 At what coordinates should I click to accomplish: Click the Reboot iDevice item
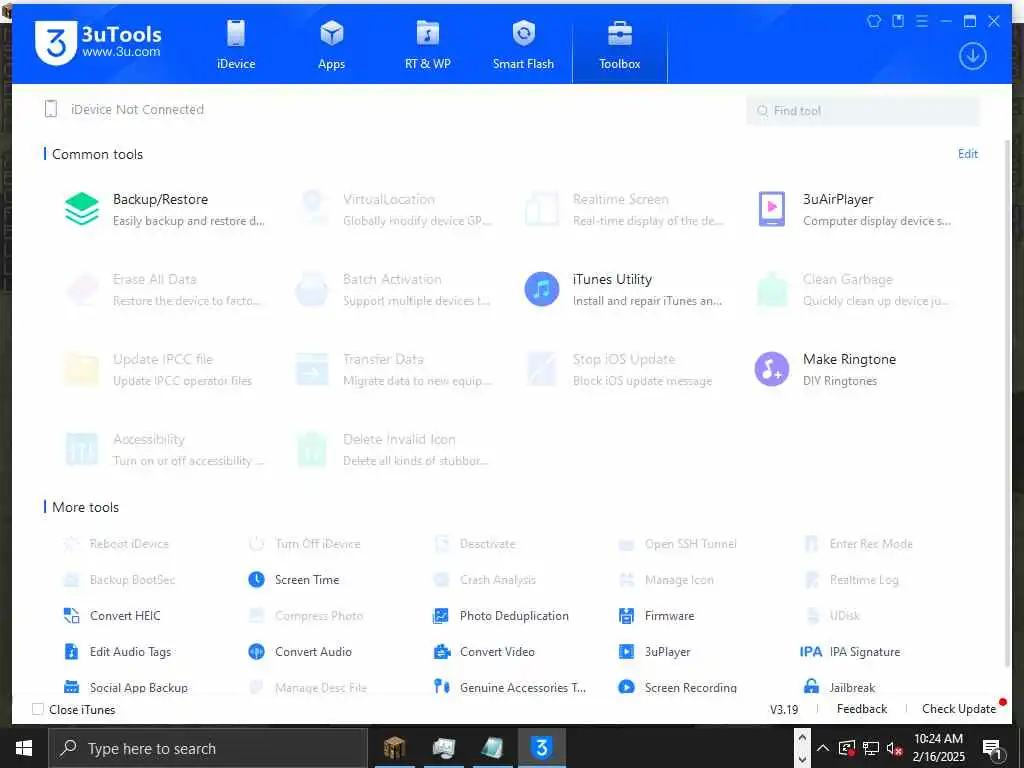[x=116, y=543]
